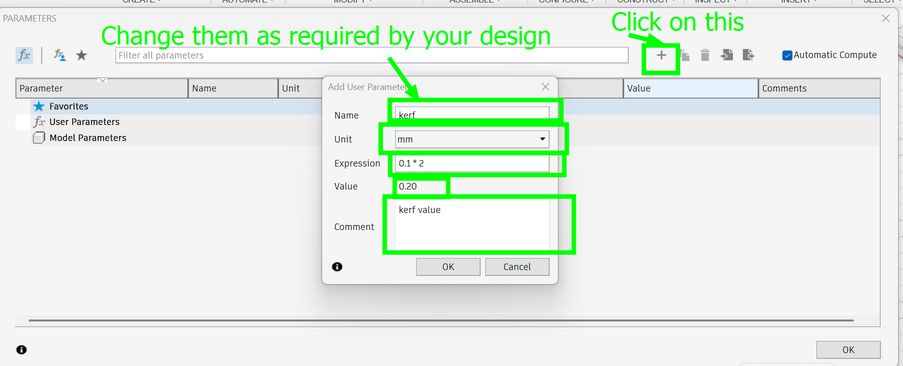Show all parameters with the fx filter icon
The height and width of the screenshot is (366, 903).
click(x=24, y=55)
